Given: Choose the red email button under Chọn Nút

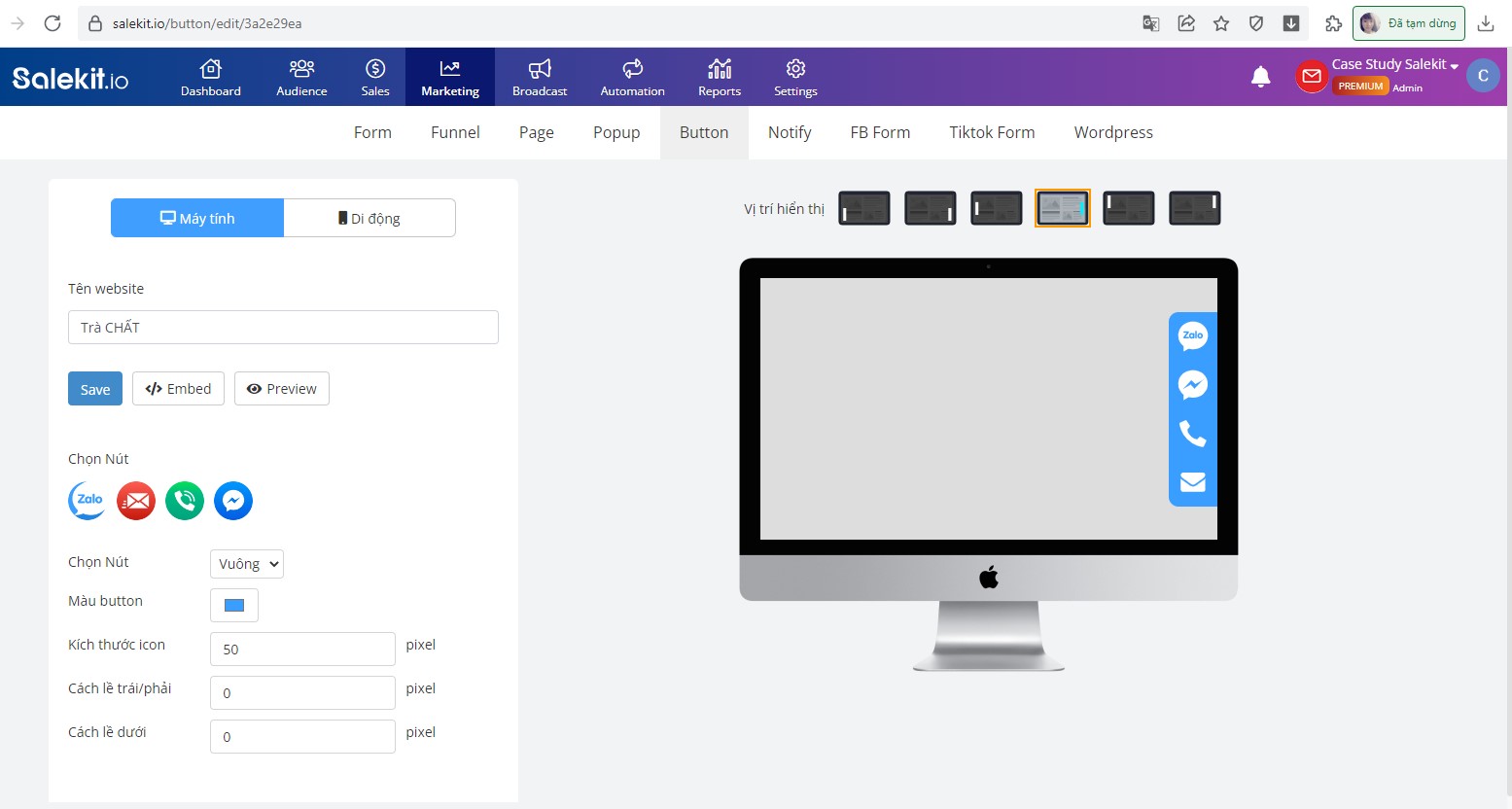Looking at the screenshot, I should click(x=136, y=501).
